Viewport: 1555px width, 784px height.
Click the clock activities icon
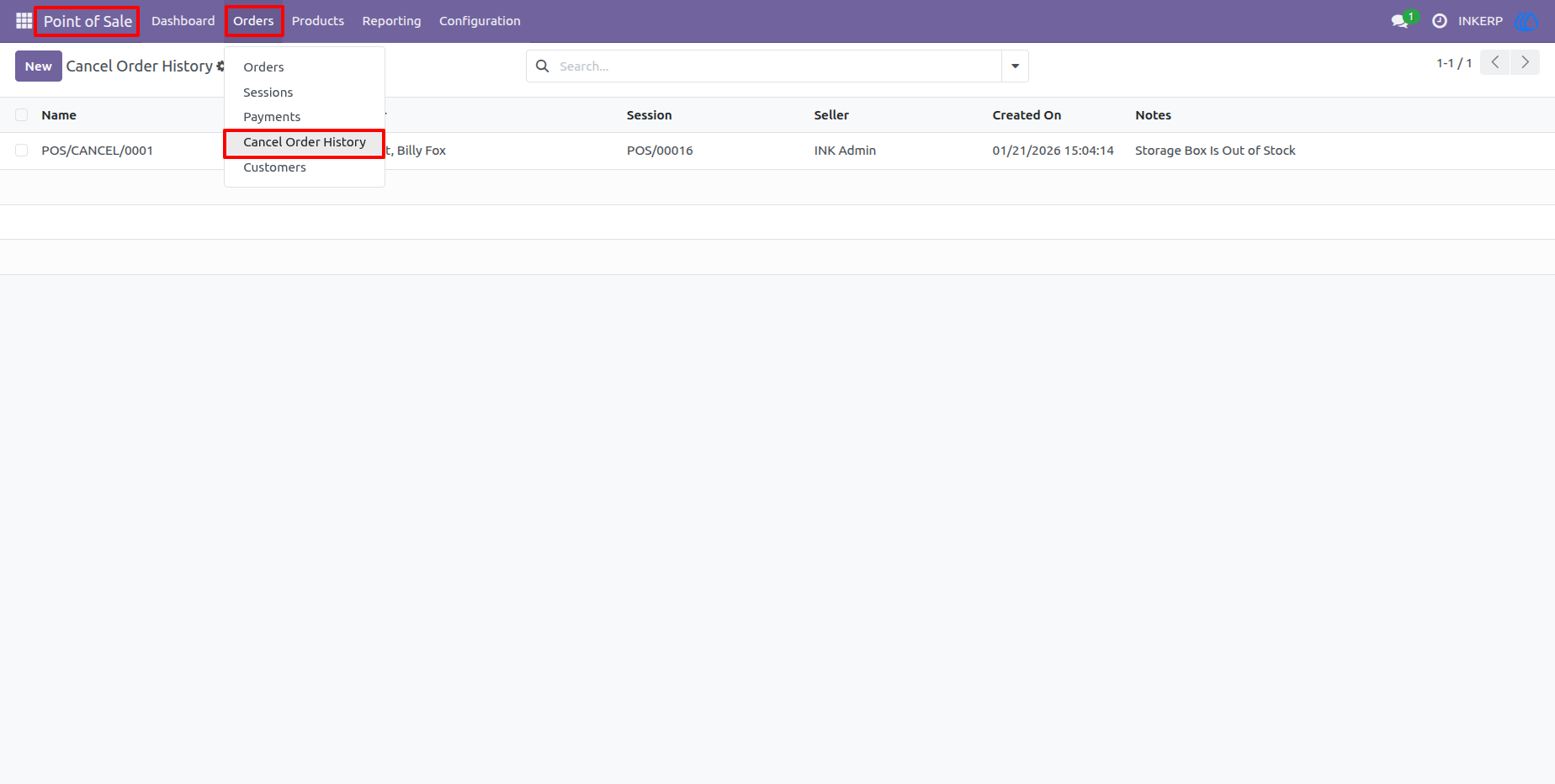point(1440,21)
